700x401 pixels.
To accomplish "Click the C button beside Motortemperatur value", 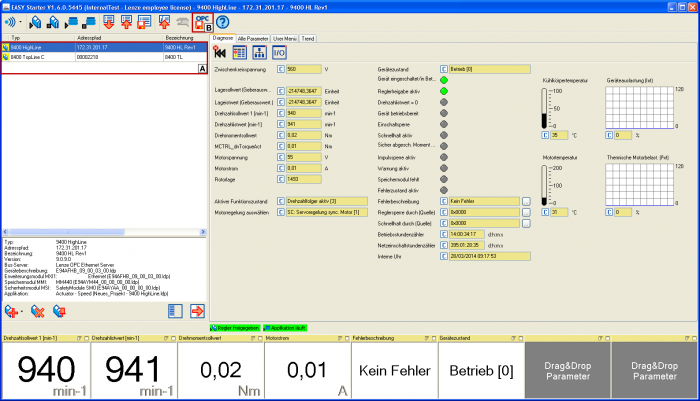I will pos(545,212).
